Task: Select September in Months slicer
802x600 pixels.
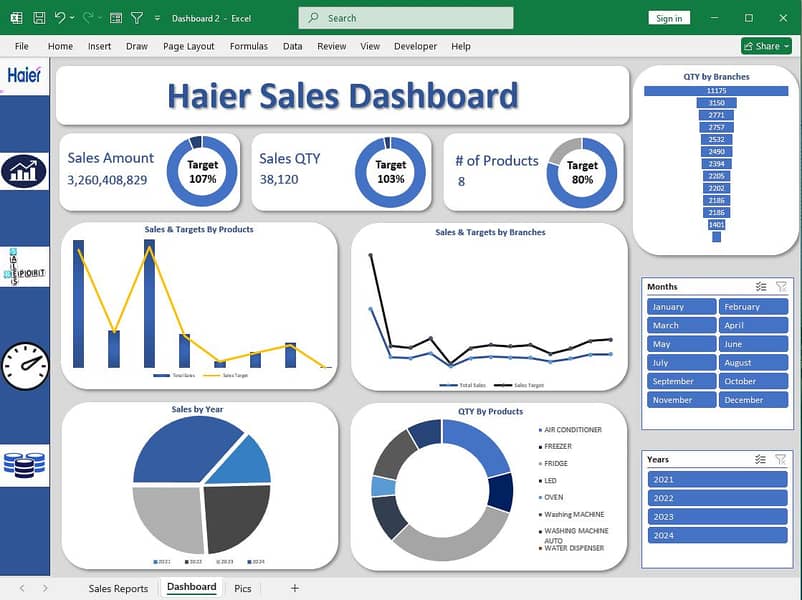Action: (681, 381)
